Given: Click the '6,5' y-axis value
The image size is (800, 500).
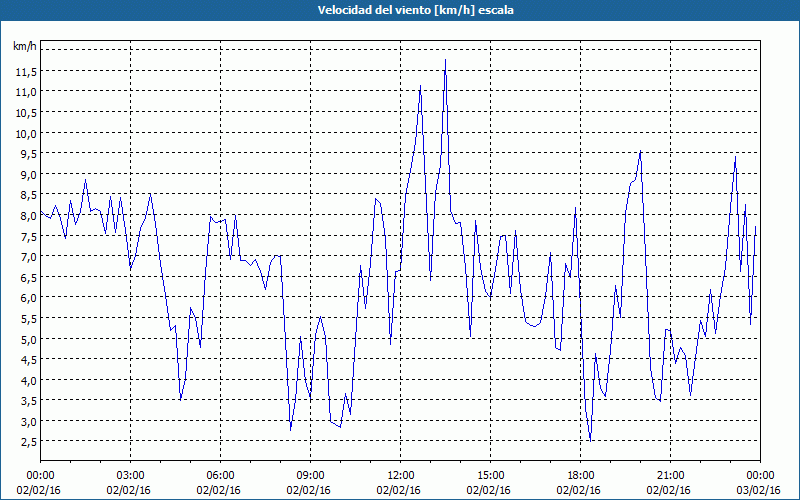Looking at the screenshot, I should pos(28,277).
